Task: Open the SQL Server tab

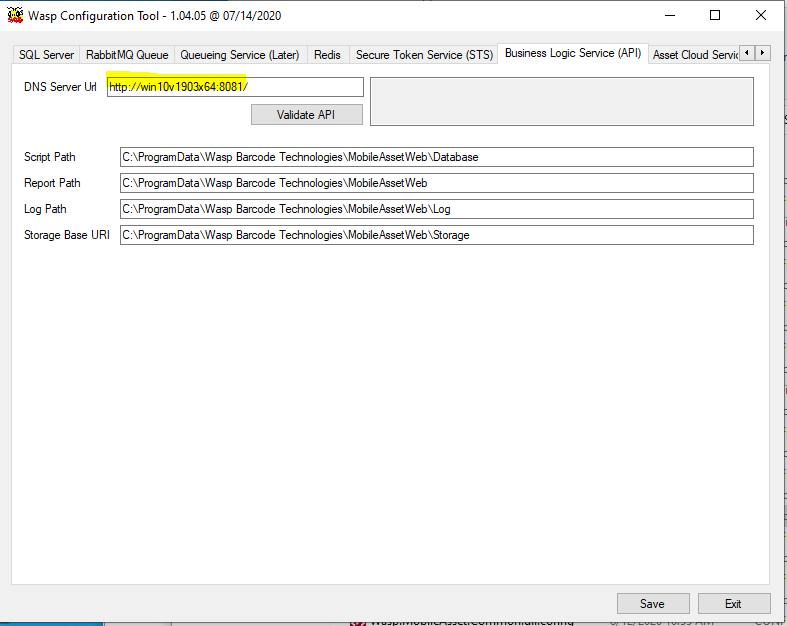Action: pos(46,55)
